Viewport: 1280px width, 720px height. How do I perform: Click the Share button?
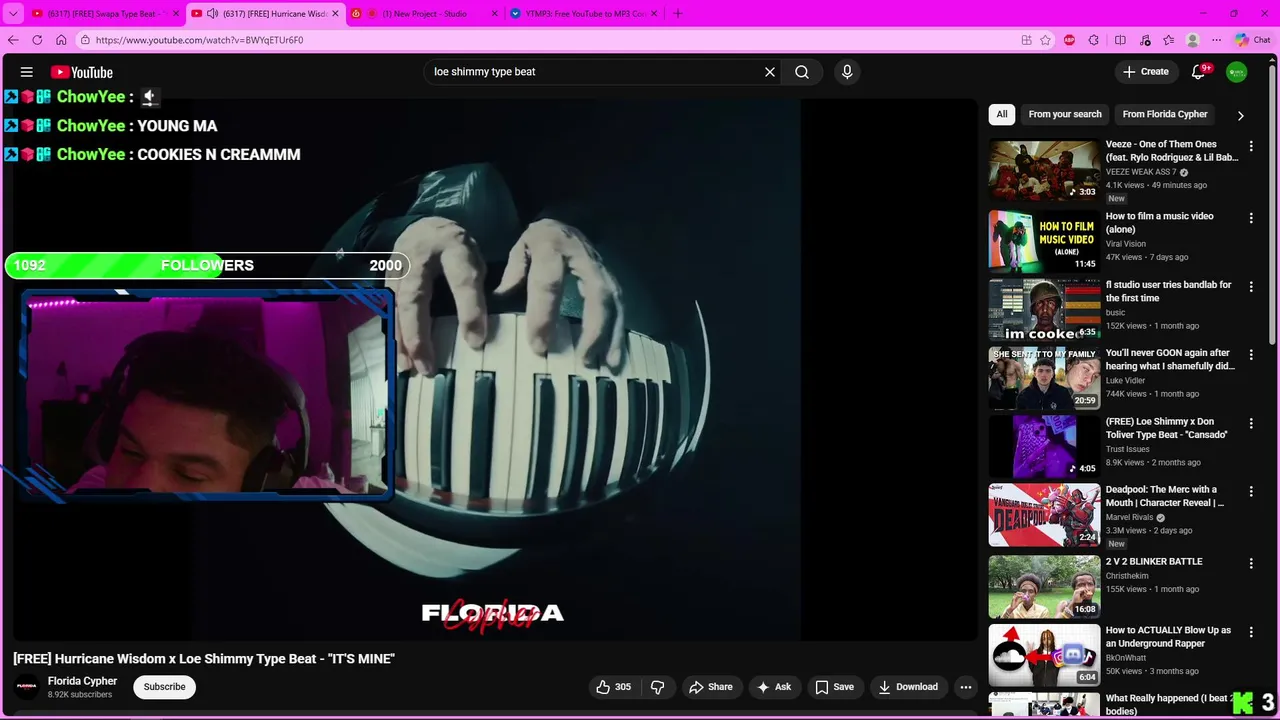coord(711,687)
